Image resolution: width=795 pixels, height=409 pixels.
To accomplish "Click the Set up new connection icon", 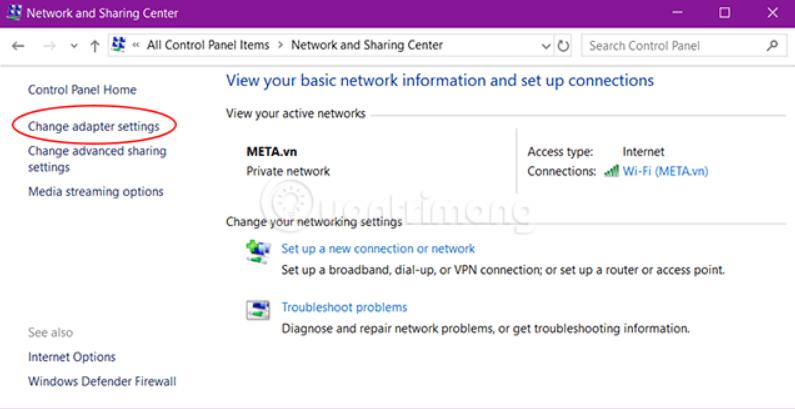I will click(258, 251).
